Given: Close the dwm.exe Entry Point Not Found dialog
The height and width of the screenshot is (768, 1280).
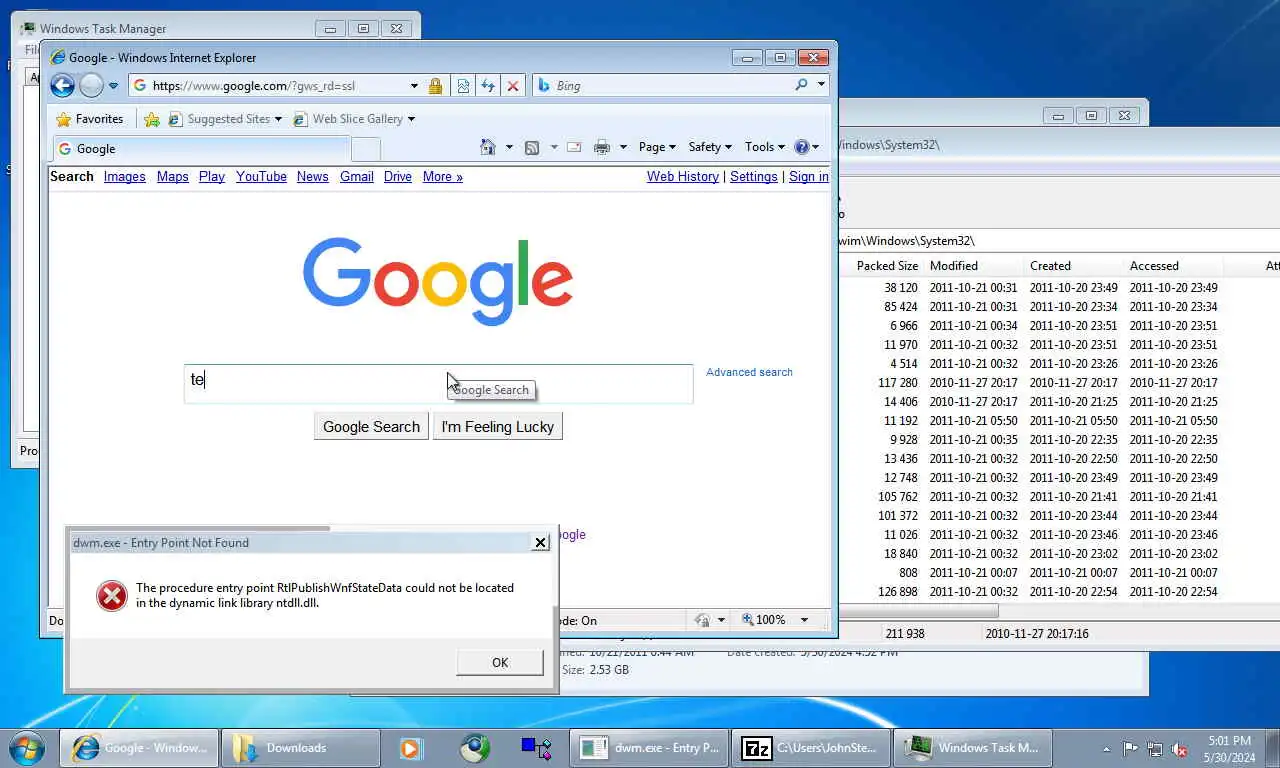Looking at the screenshot, I should tap(540, 542).
